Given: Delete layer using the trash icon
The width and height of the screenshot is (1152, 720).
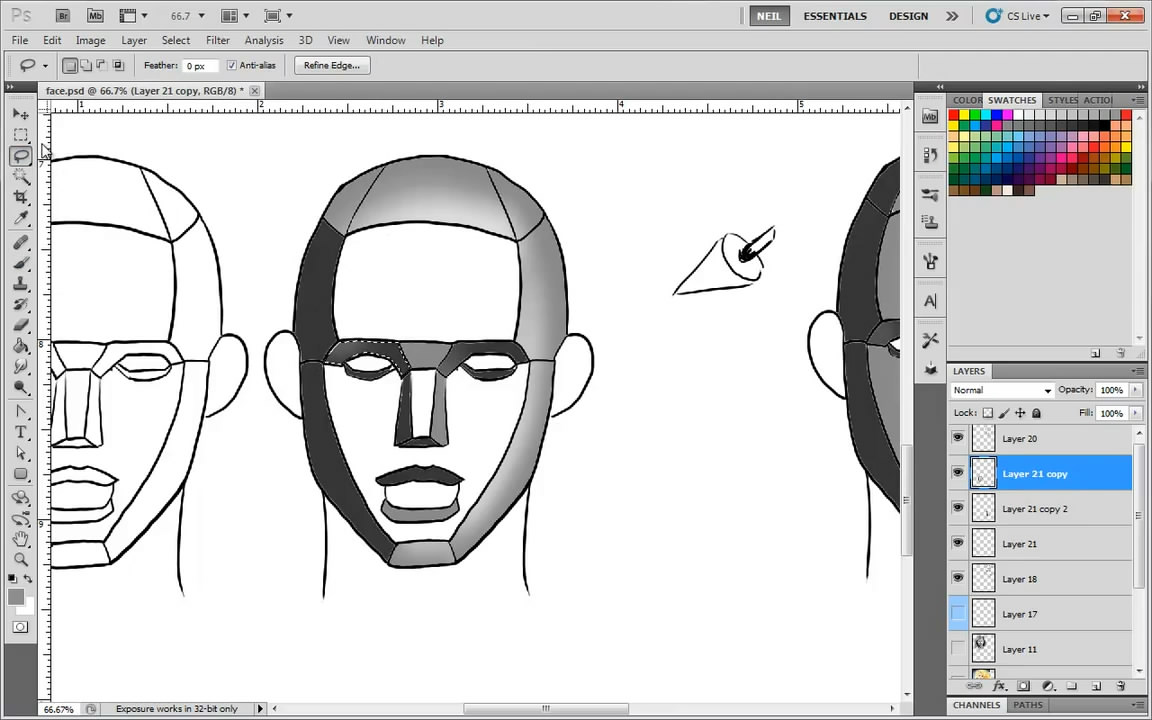Looking at the screenshot, I should pos(1120,687).
